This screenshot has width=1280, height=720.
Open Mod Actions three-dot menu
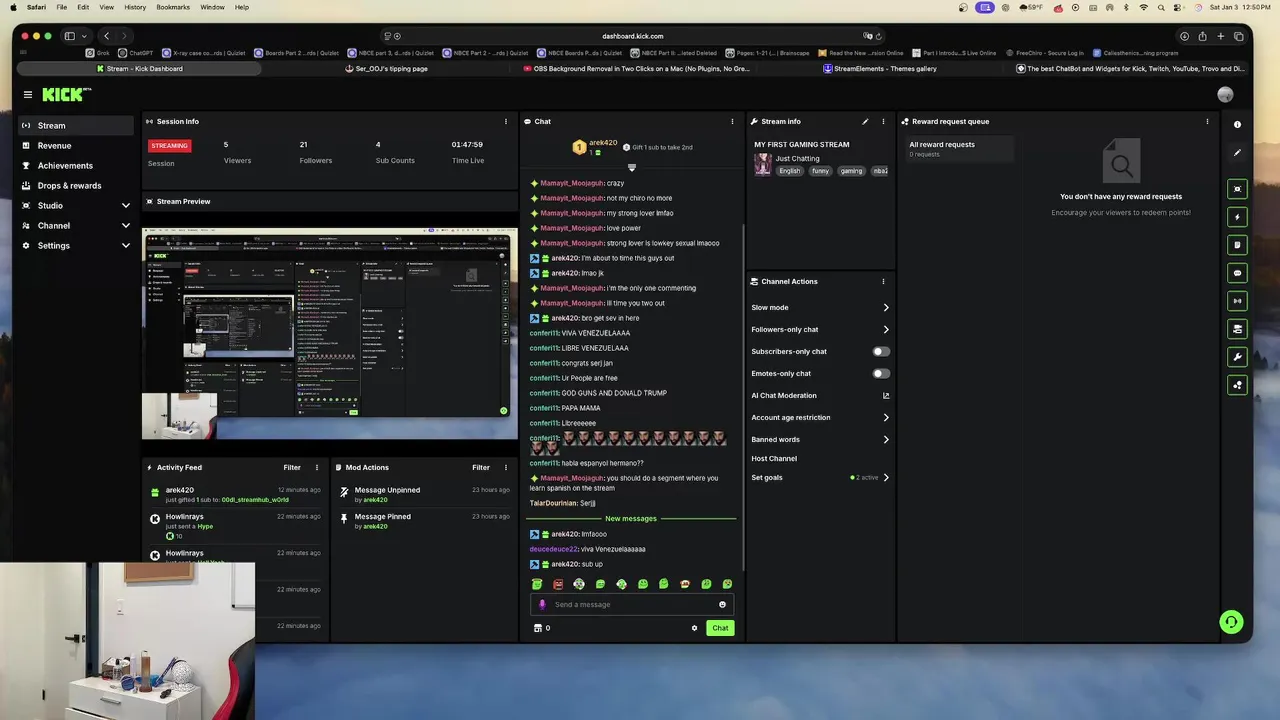(506, 467)
